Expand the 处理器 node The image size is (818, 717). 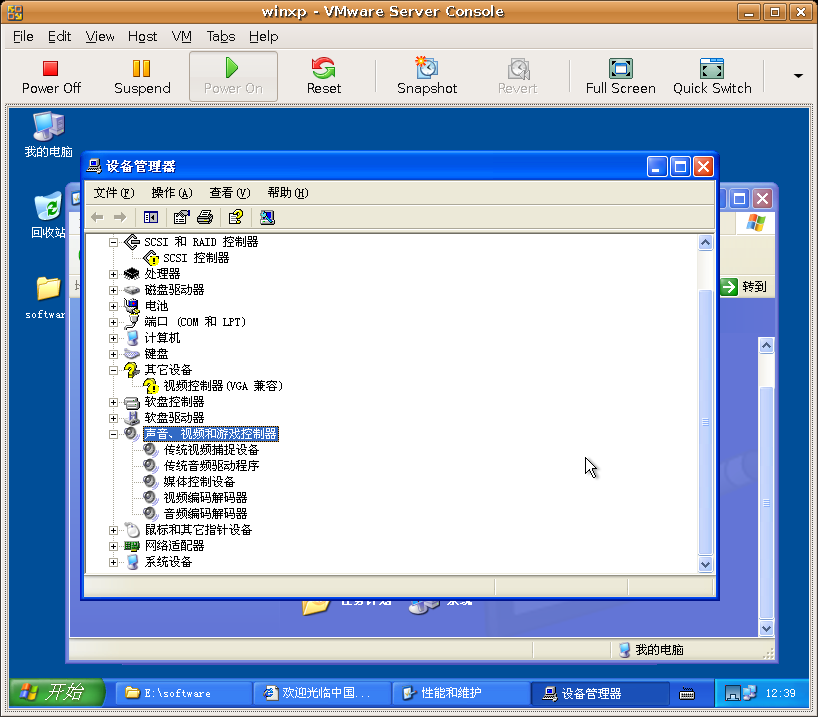(113, 274)
